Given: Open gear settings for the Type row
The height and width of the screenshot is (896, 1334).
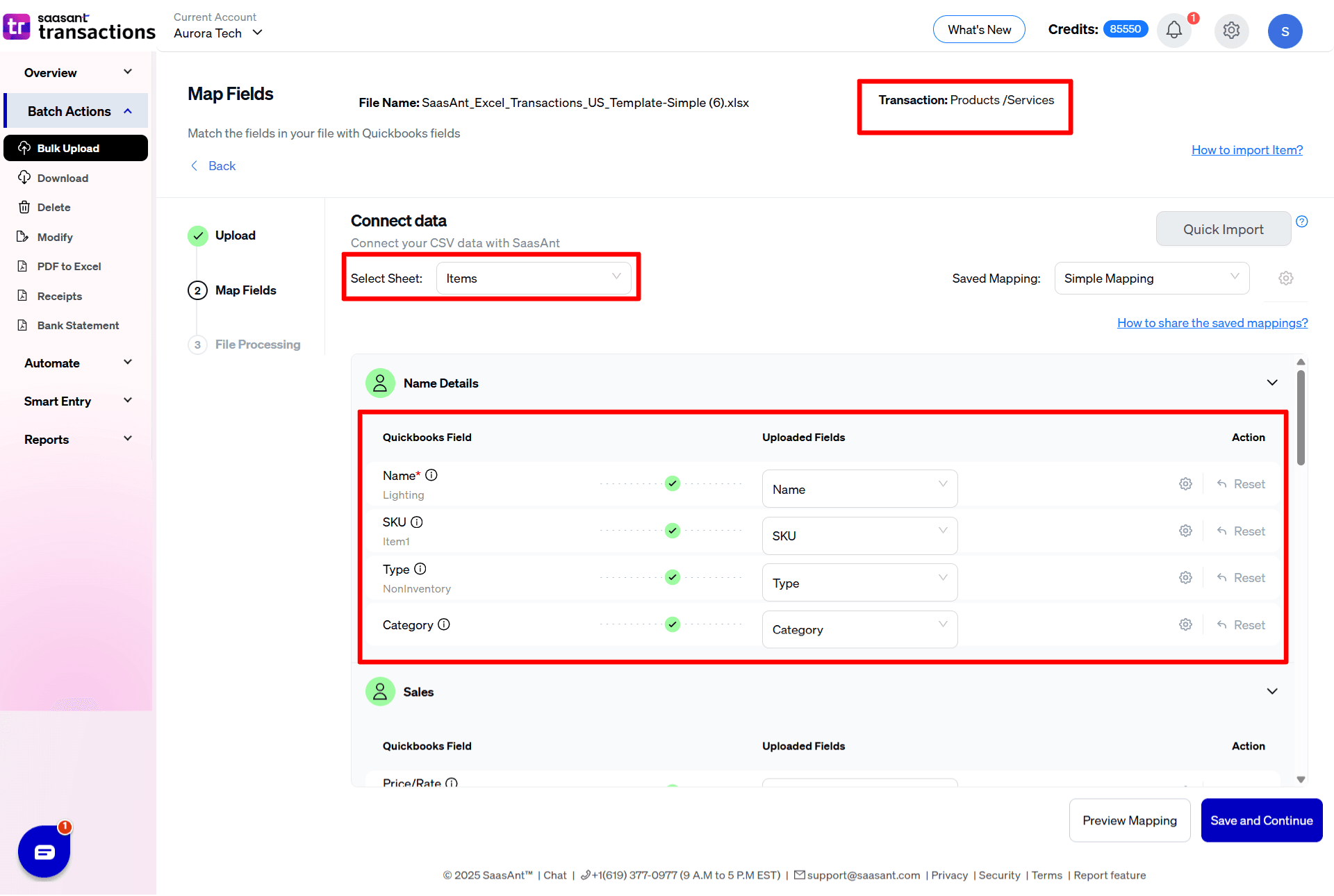Looking at the screenshot, I should coord(1185,577).
